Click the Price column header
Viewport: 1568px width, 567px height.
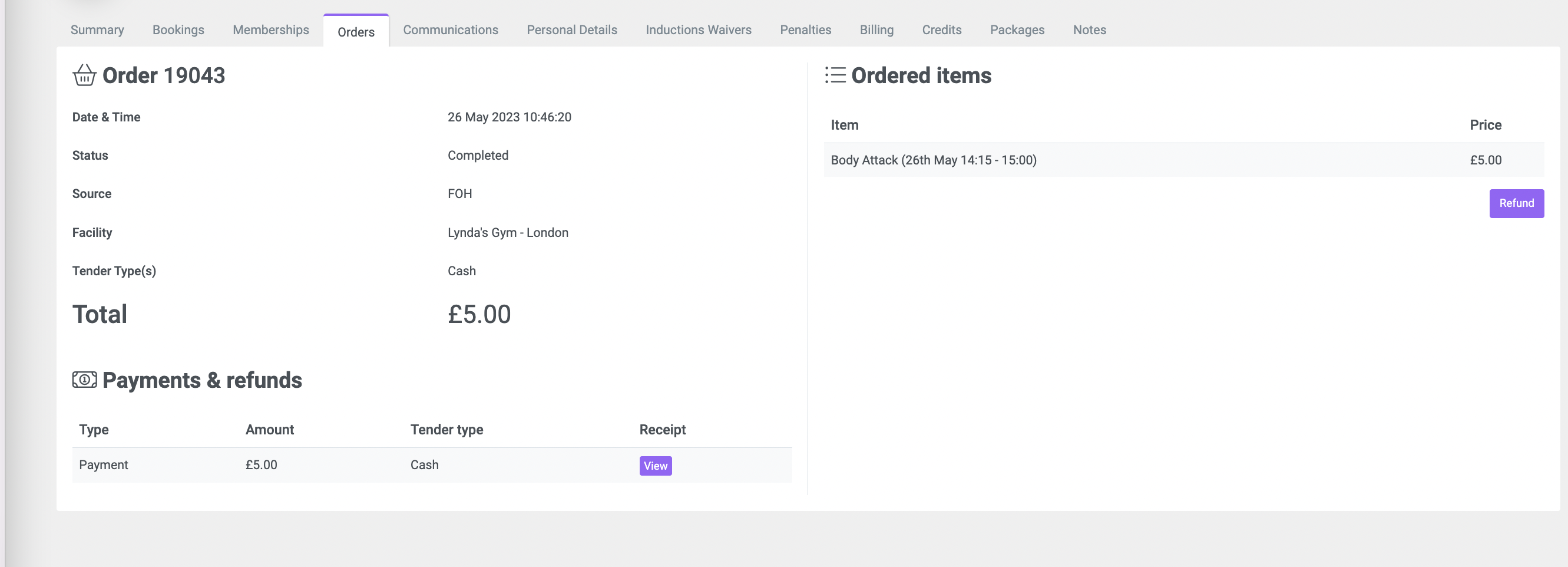(x=1485, y=125)
